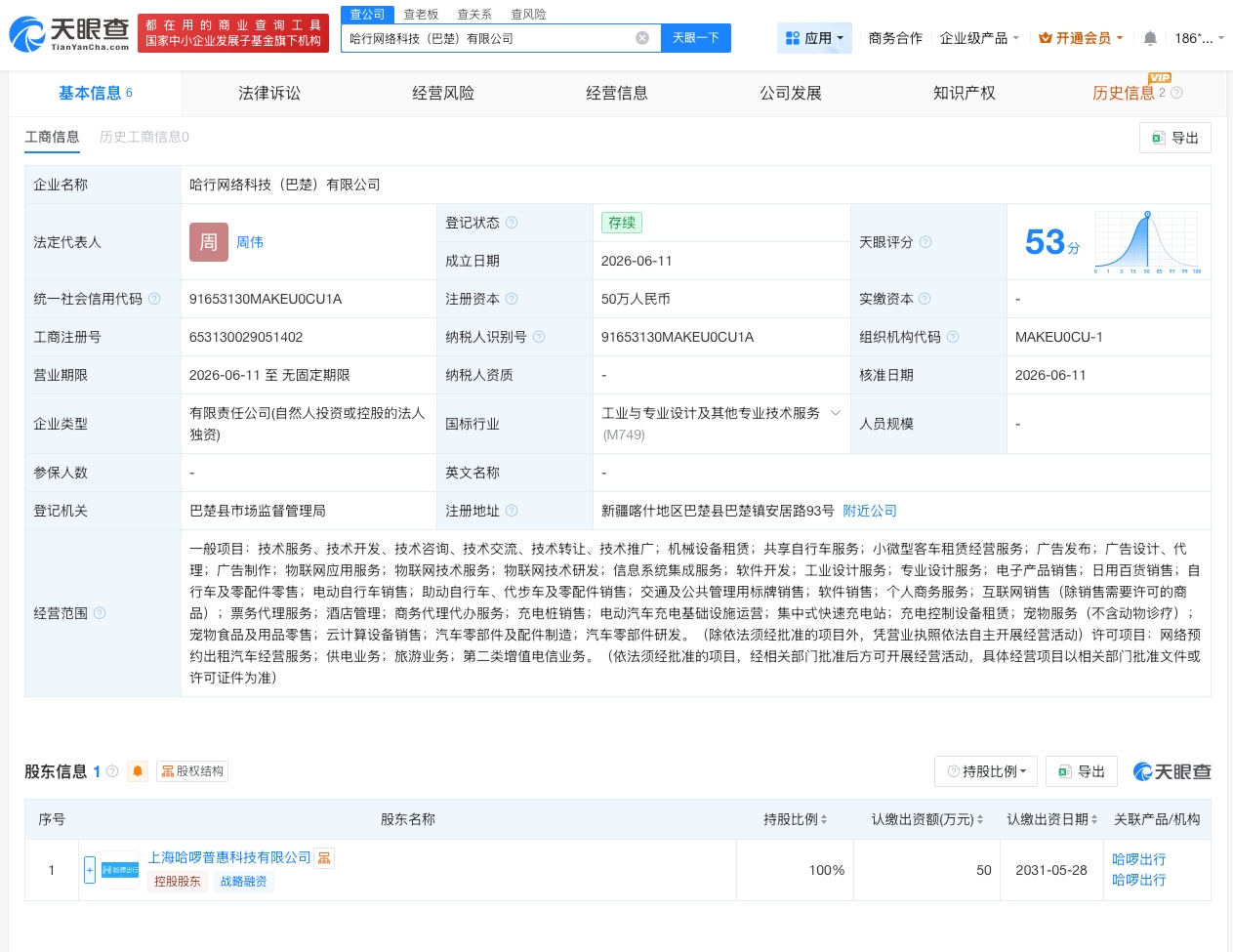The width and height of the screenshot is (1233, 952).
Task: Click the first 哈啰出行 related product link
Action: [1139, 859]
